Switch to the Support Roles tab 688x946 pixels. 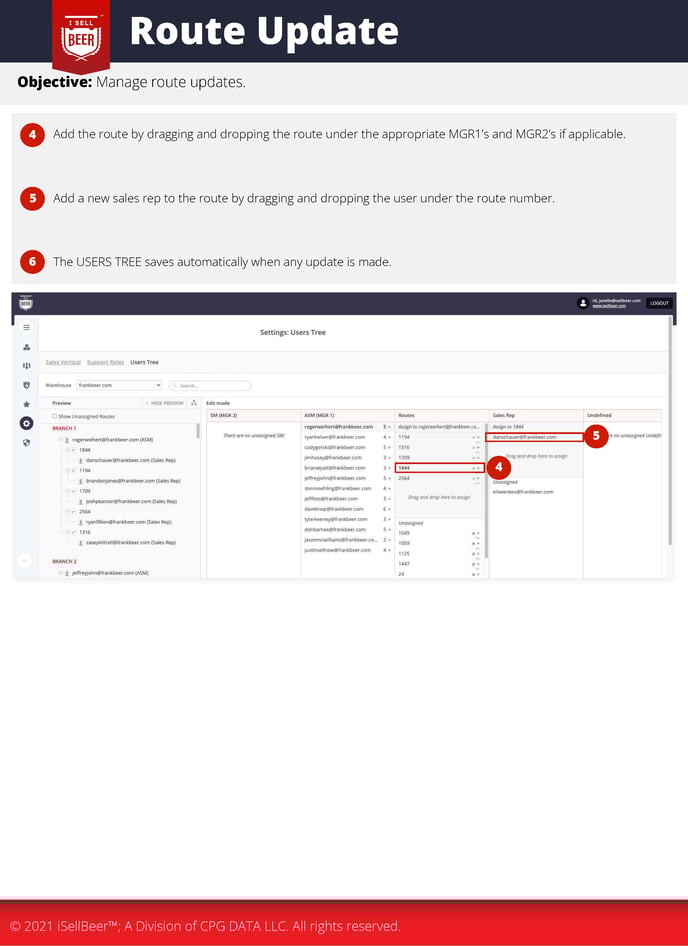coord(105,362)
